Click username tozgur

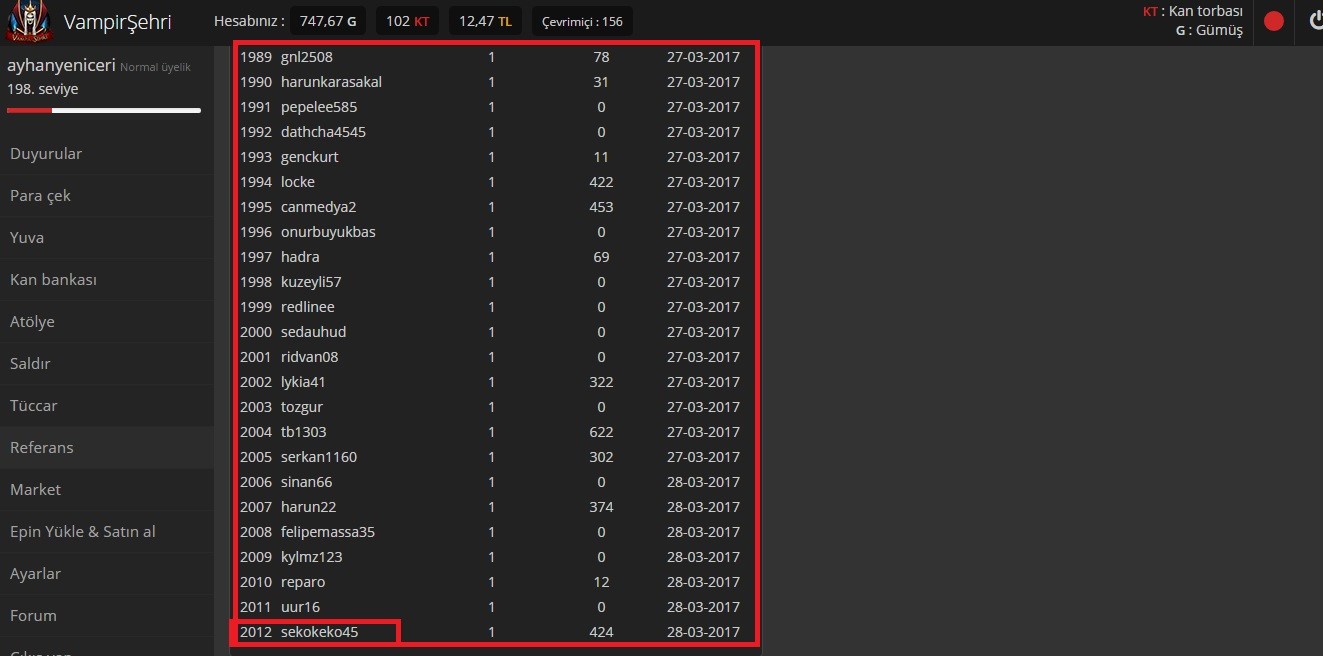coord(302,407)
